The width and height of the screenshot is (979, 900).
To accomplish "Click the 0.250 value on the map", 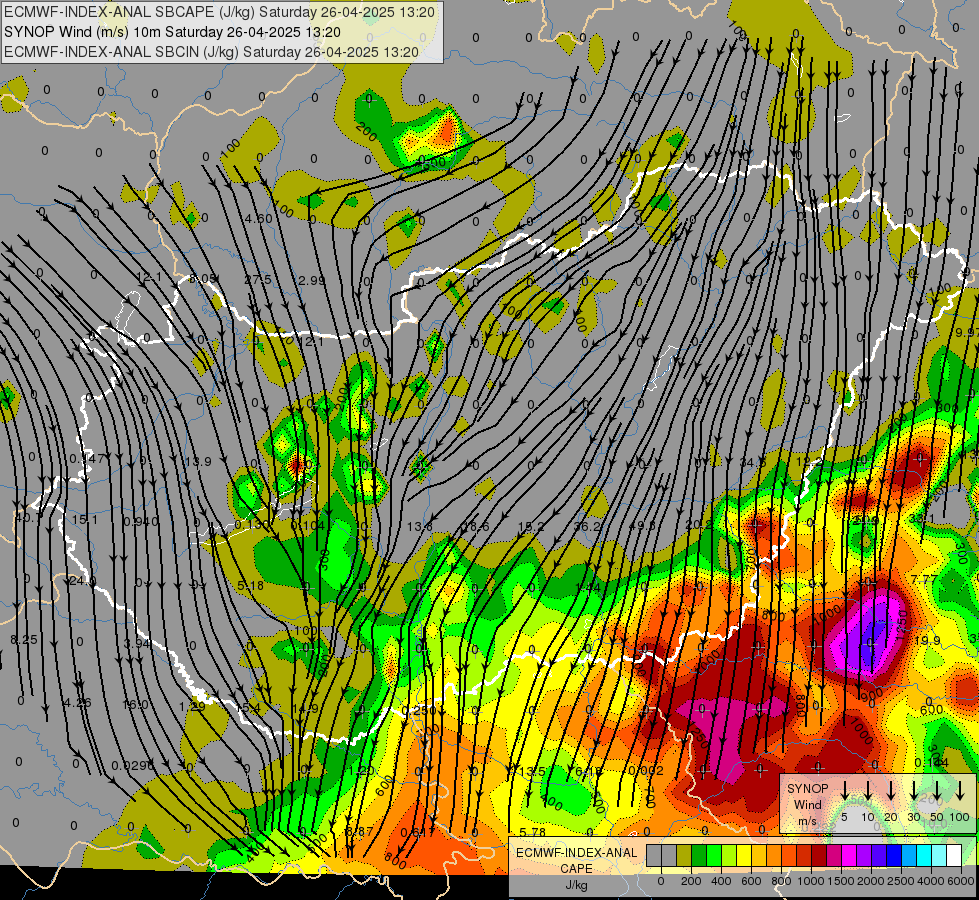I will 420,711.
